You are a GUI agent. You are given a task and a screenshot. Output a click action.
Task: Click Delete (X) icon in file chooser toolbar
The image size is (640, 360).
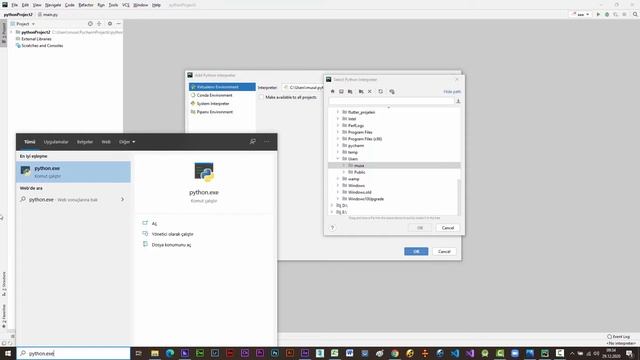(x=370, y=91)
